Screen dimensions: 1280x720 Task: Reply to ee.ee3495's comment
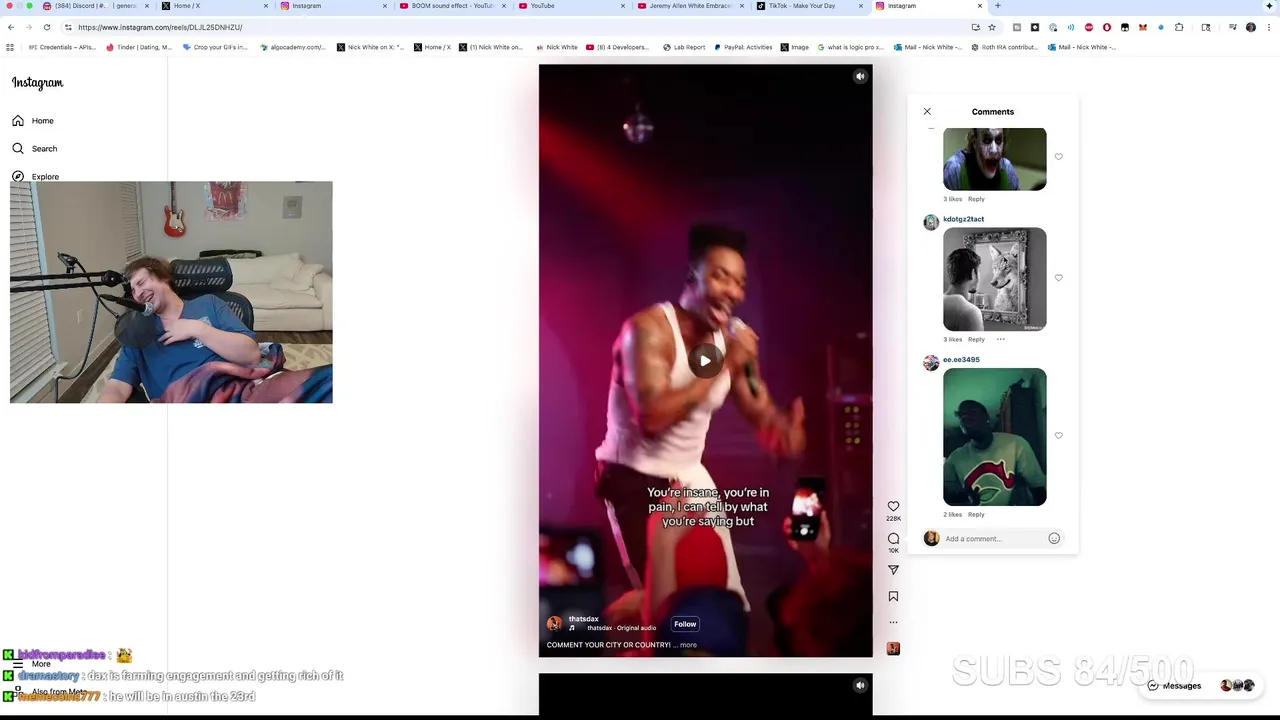[x=976, y=514]
